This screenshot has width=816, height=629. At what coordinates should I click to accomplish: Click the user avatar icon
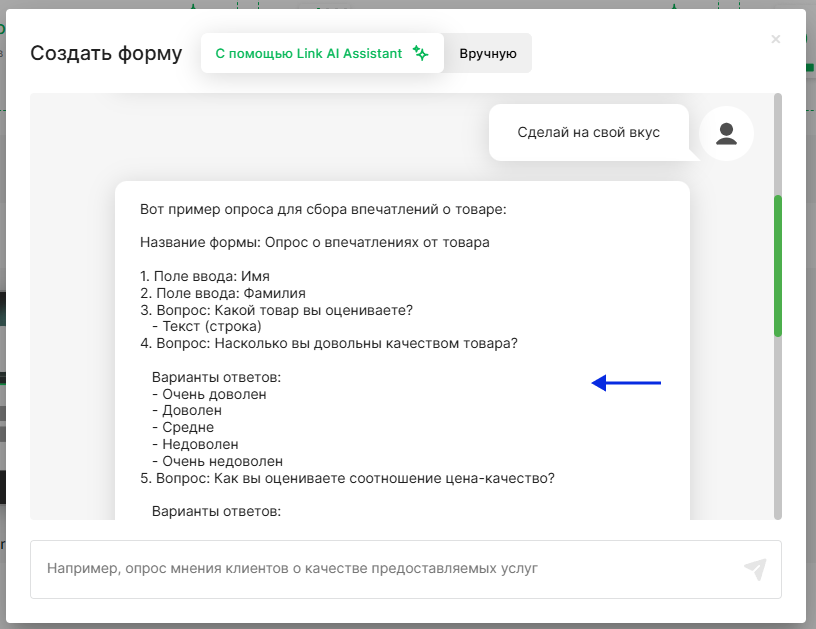coord(726,134)
